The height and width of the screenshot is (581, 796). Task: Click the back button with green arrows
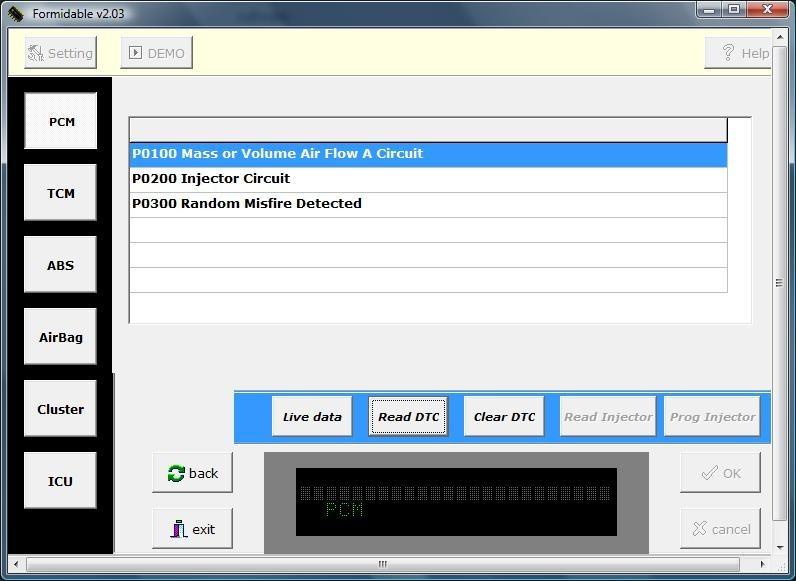tap(192, 473)
